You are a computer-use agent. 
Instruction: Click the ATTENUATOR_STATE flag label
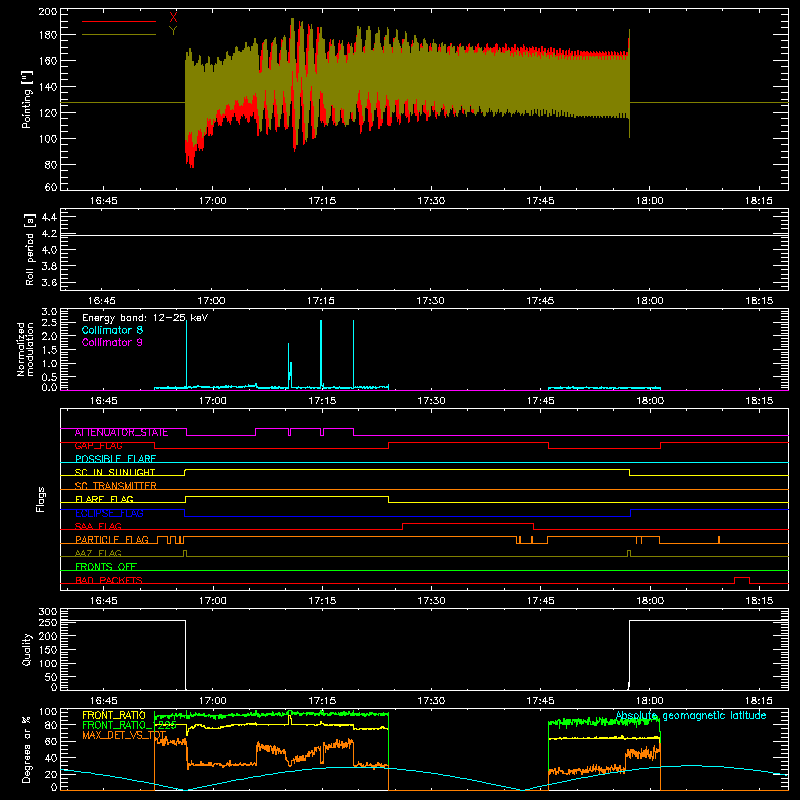[x=121, y=433]
